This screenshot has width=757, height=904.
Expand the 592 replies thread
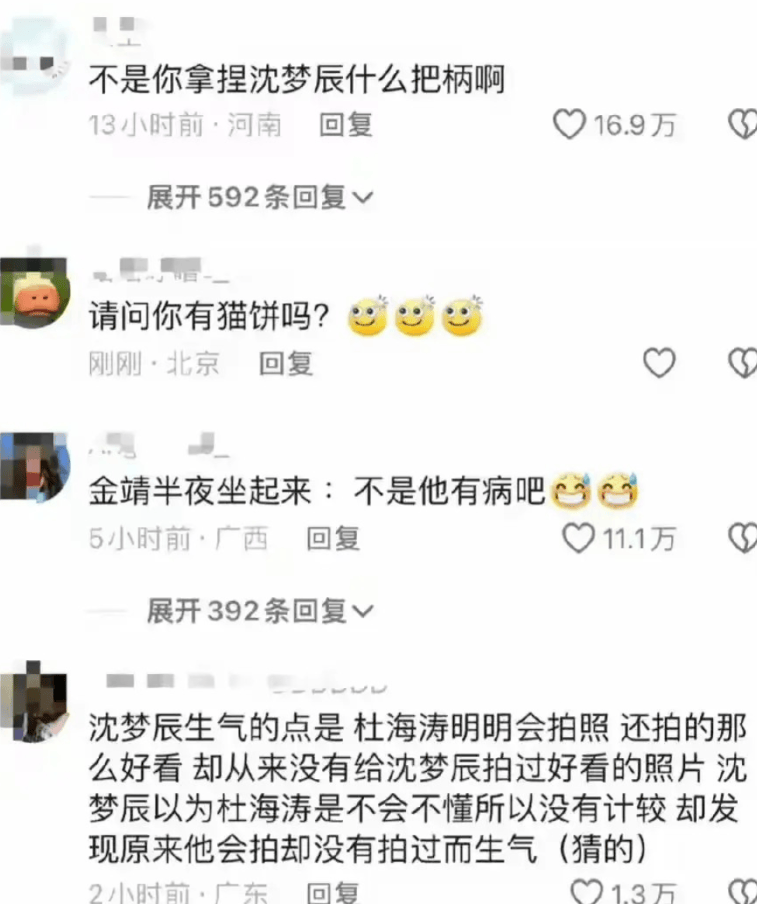click(260, 198)
